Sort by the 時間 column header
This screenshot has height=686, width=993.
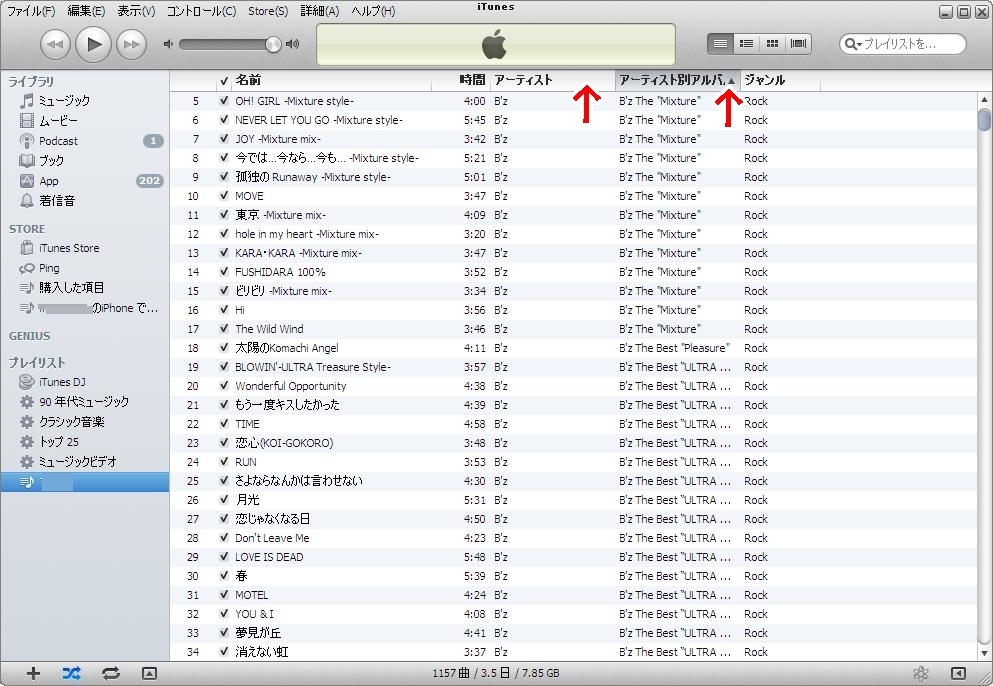click(460, 80)
